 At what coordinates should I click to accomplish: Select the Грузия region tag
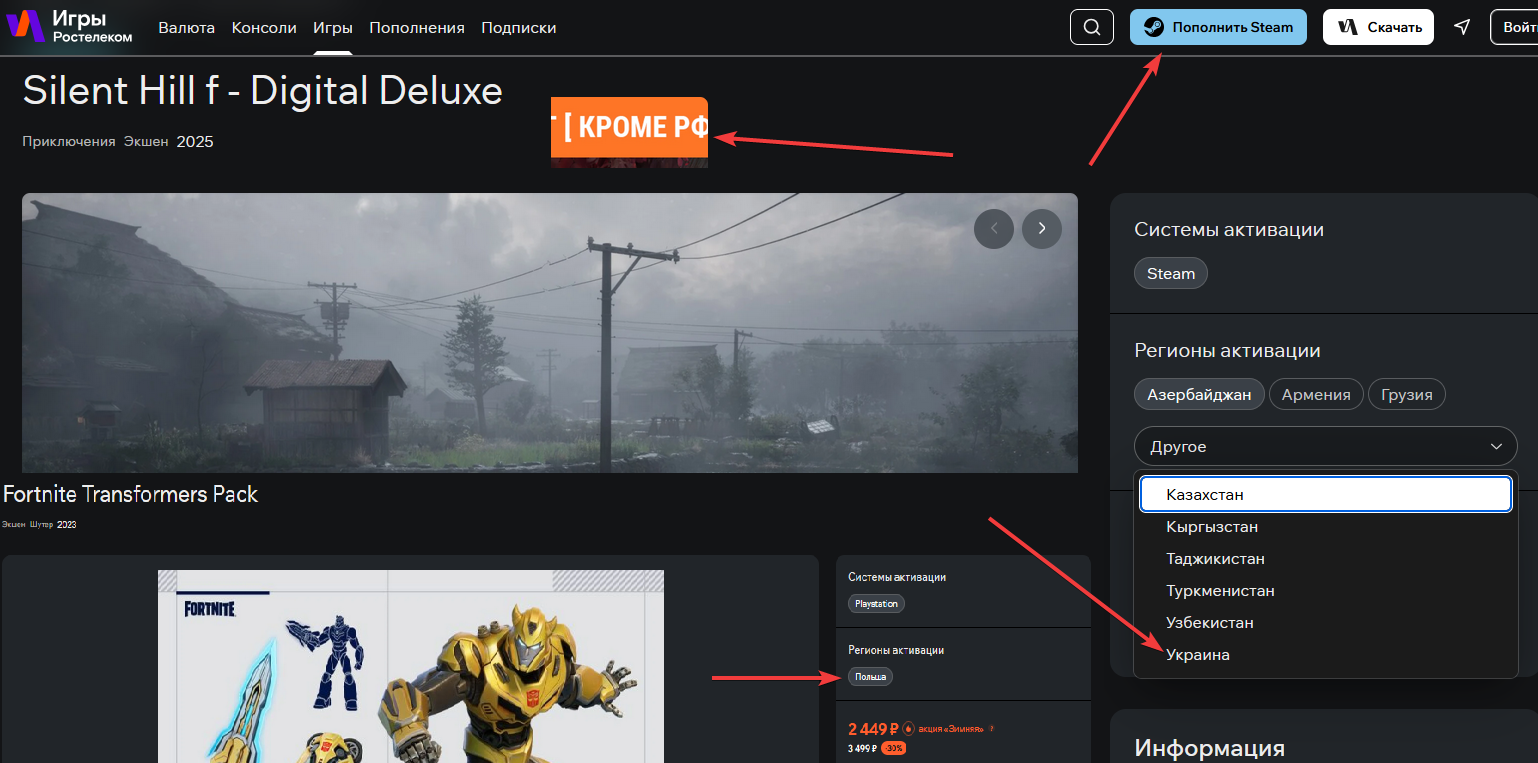(x=1407, y=394)
